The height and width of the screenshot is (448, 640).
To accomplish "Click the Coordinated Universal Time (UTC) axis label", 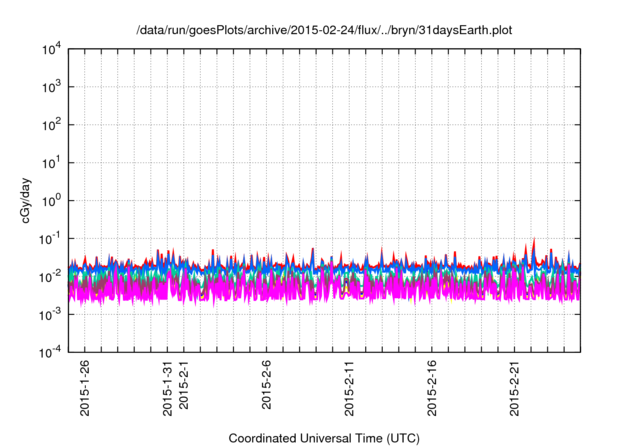I will coord(324,438).
